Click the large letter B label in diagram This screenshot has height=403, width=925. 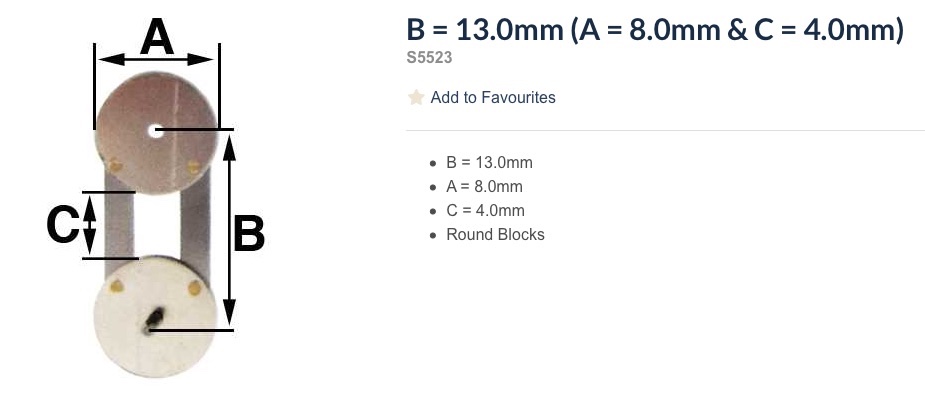(249, 234)
